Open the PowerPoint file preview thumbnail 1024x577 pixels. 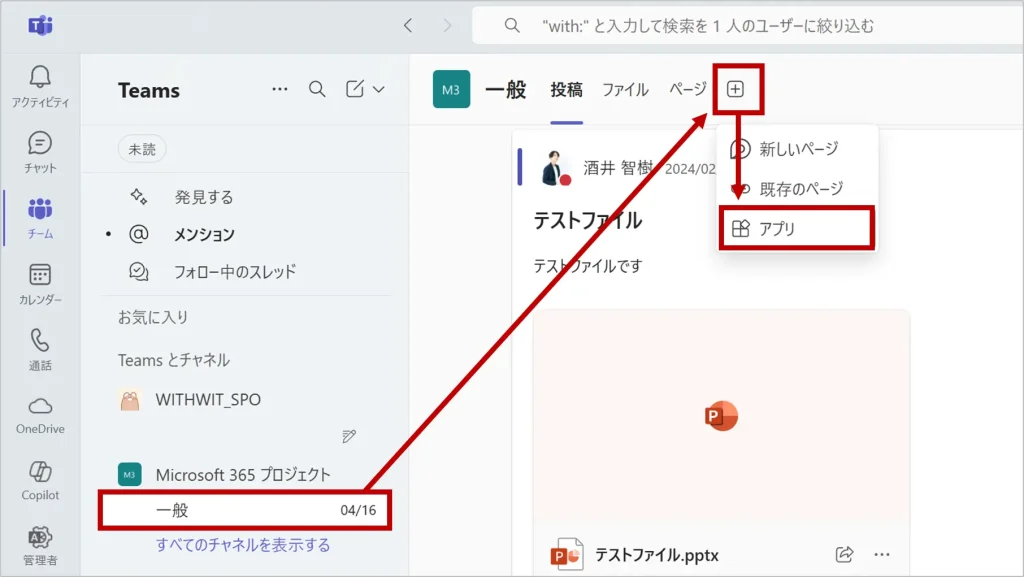click(x=721, y=415)
